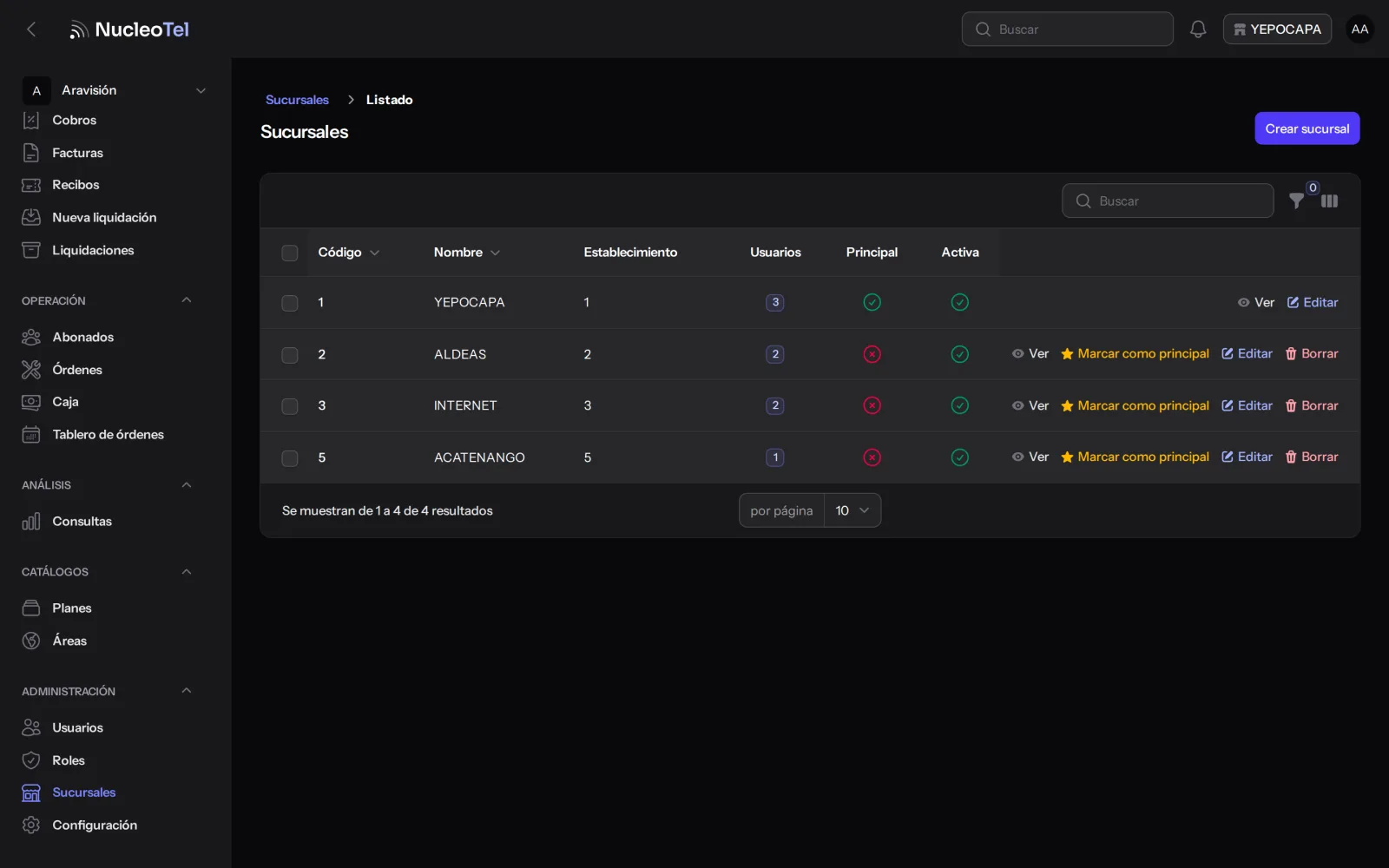The width and height of the screenshot is (1389, 868).
Task: View the ALDEAS branch via Ver
Action: point(1030,354)
